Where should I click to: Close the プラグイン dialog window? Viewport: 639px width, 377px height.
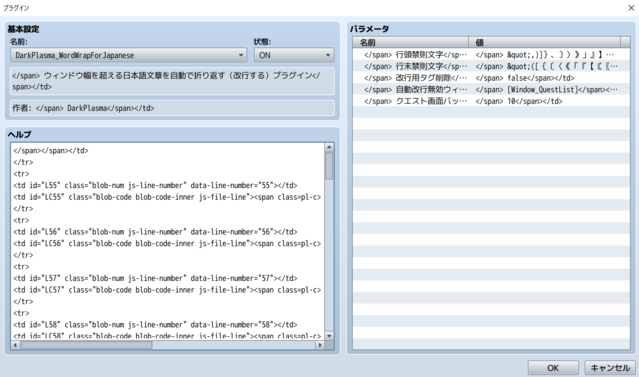(x=631, y=8)
